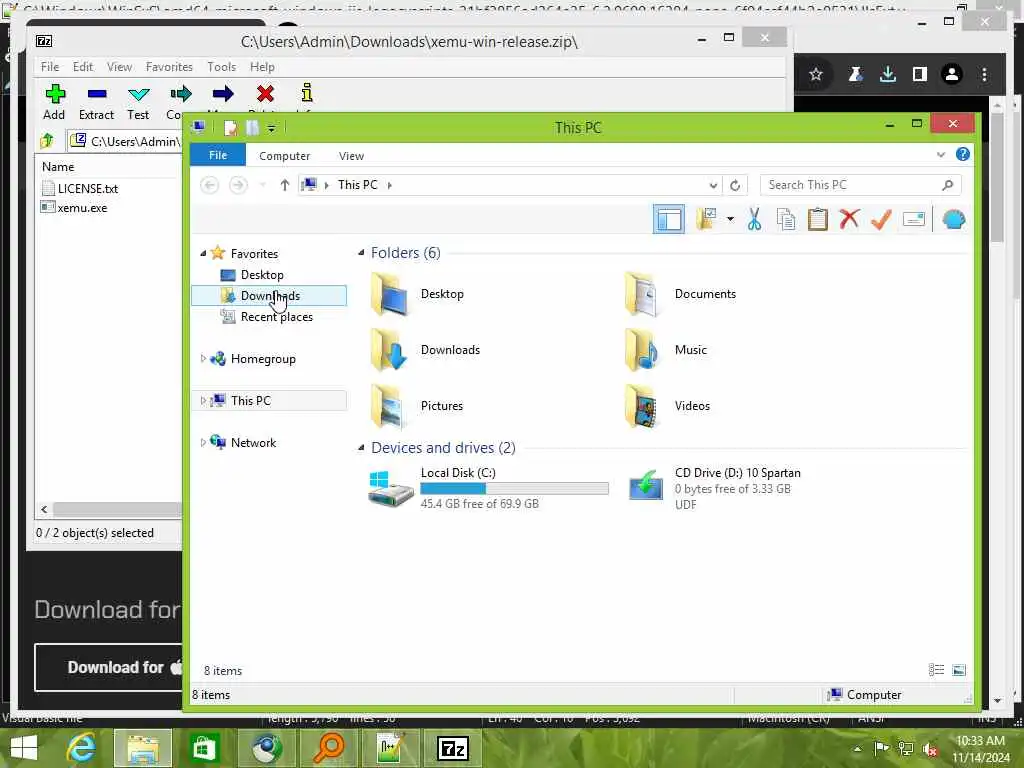Expand the ribbon with the chevron arrow
Screen dimensions: 1024x768
(x=940, y=155)
